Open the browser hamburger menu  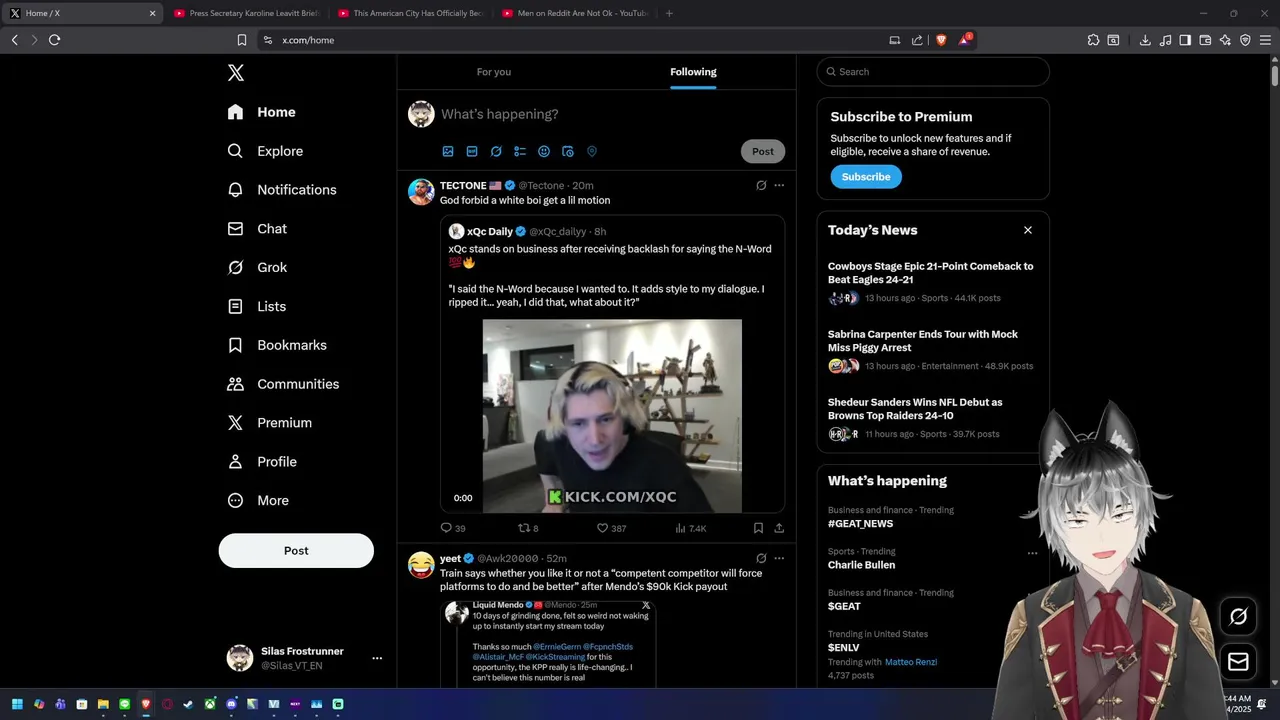1265,40
